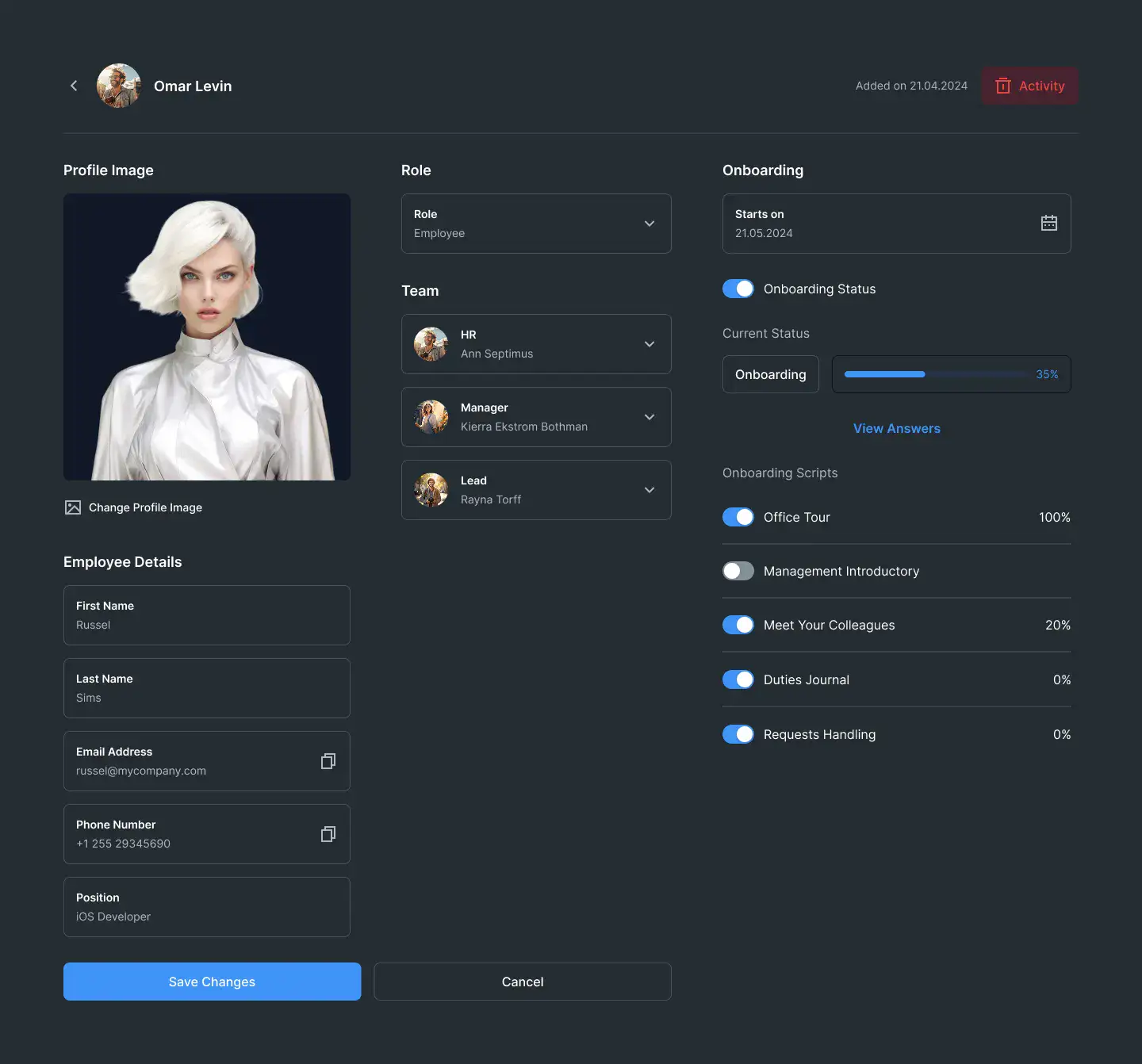
Task: Click the 'Added on 21.04.2024' text
Action: click(x=911, y=86)
